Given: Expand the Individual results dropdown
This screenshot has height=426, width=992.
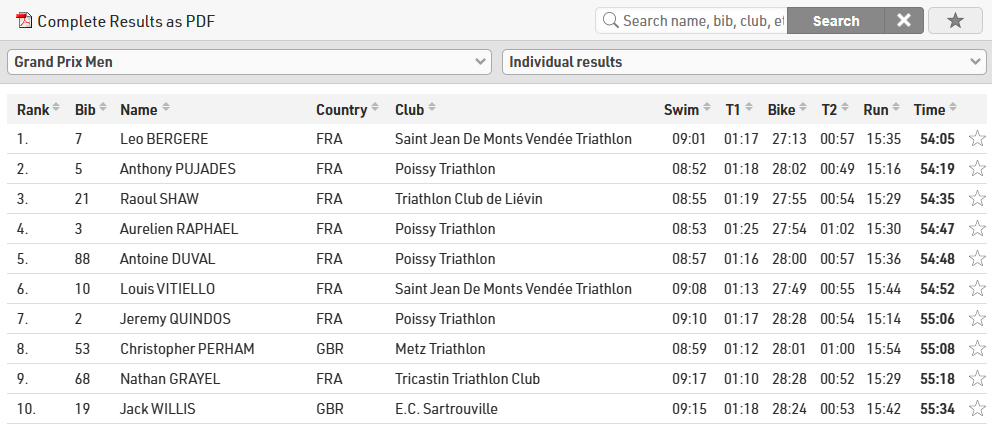Looking at the screenshot, I should click(x=744, y=62).
